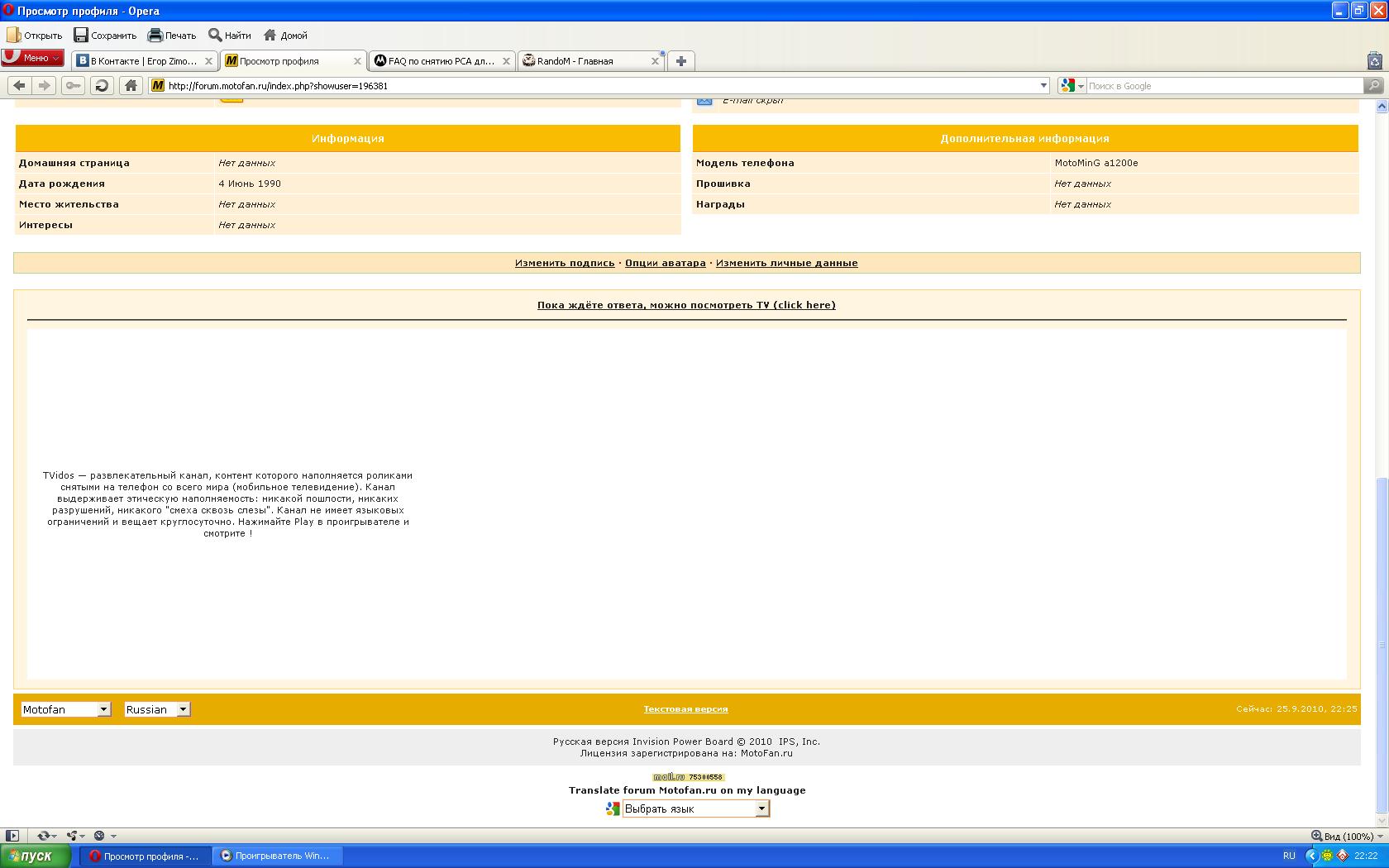Click the password wand key icon
The image size is (1389, 868).
pos(74,85)
